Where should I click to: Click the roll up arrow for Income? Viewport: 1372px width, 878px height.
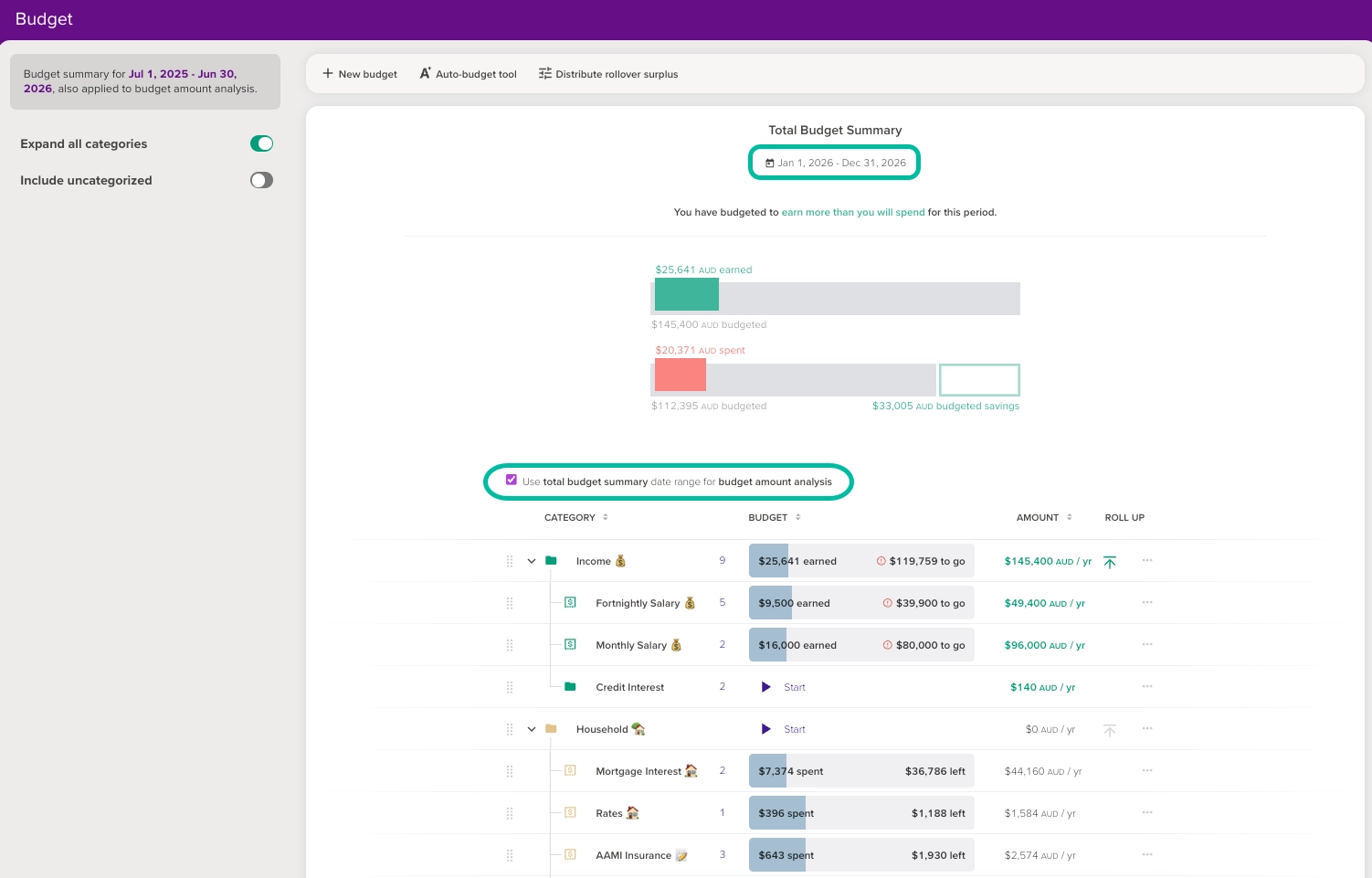[1110, 562]
